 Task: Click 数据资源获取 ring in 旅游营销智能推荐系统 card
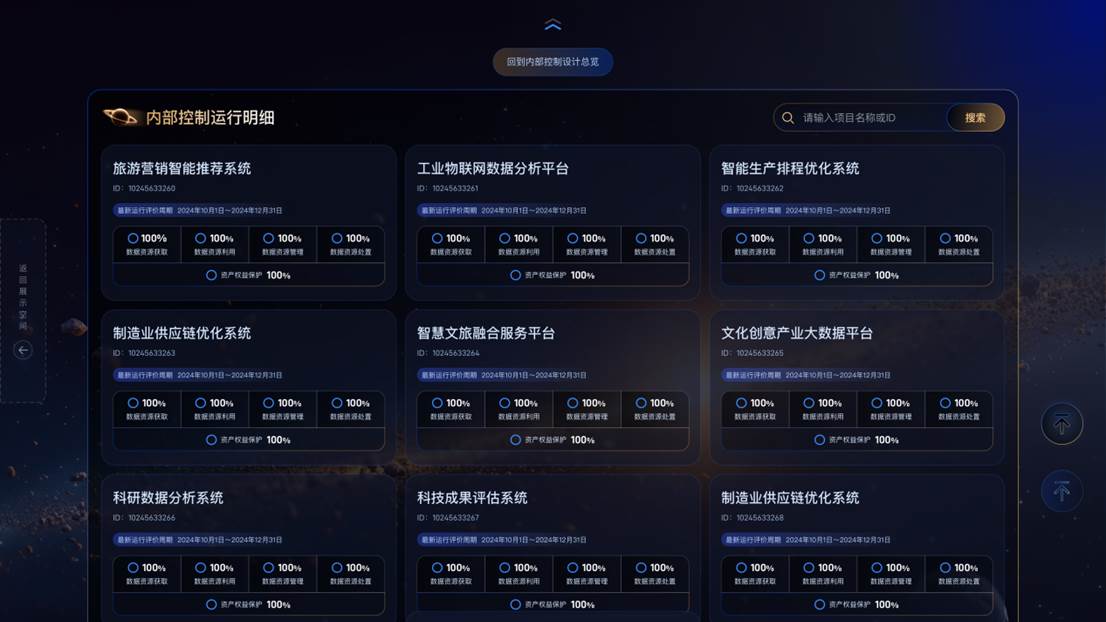(x=133, y=239)
